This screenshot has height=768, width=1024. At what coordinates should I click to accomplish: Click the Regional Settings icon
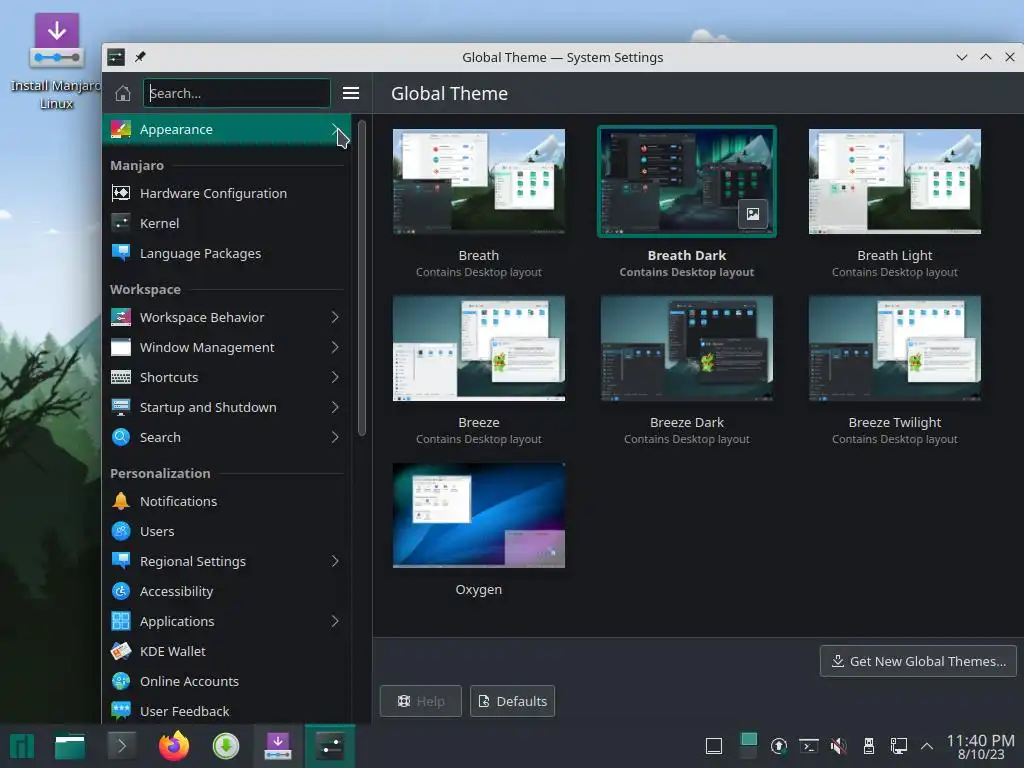tap(121, 562)
